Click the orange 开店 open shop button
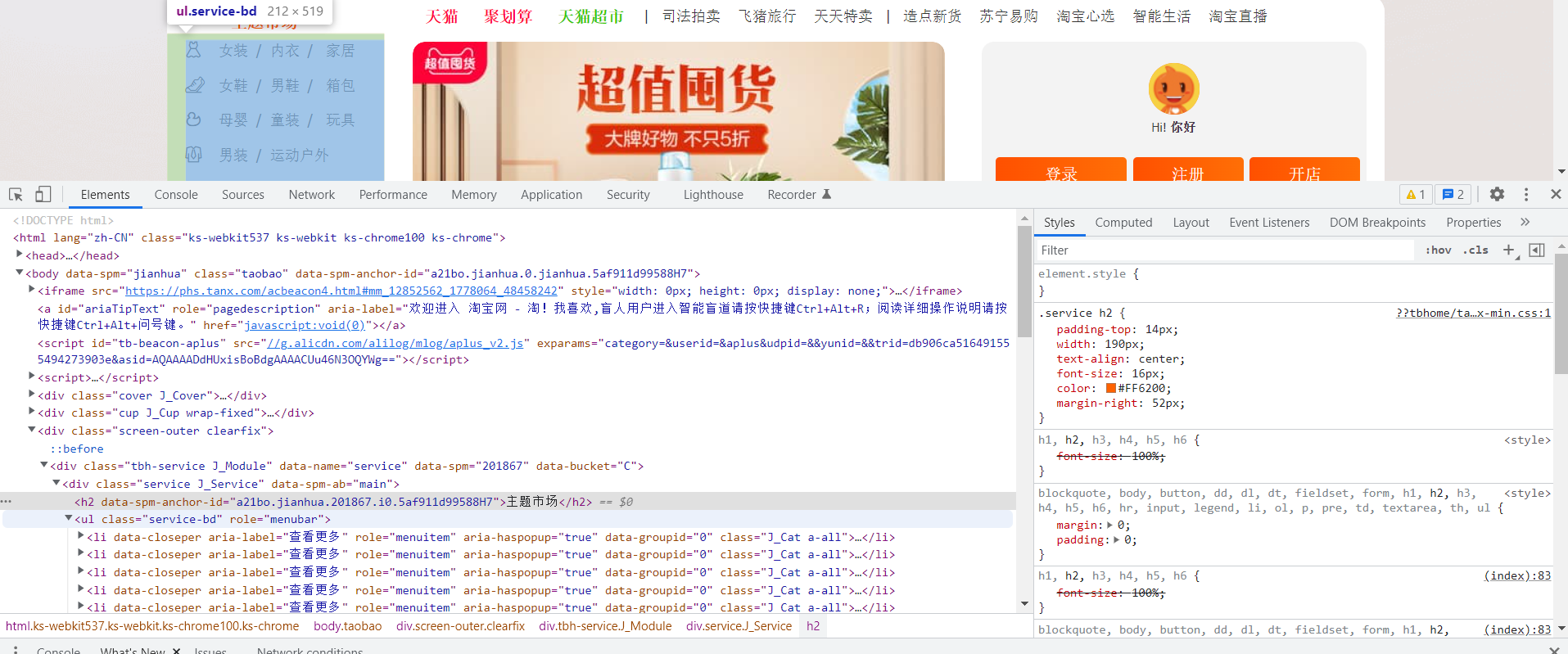The image size is (1568, 654). [x=1304, y=169]
